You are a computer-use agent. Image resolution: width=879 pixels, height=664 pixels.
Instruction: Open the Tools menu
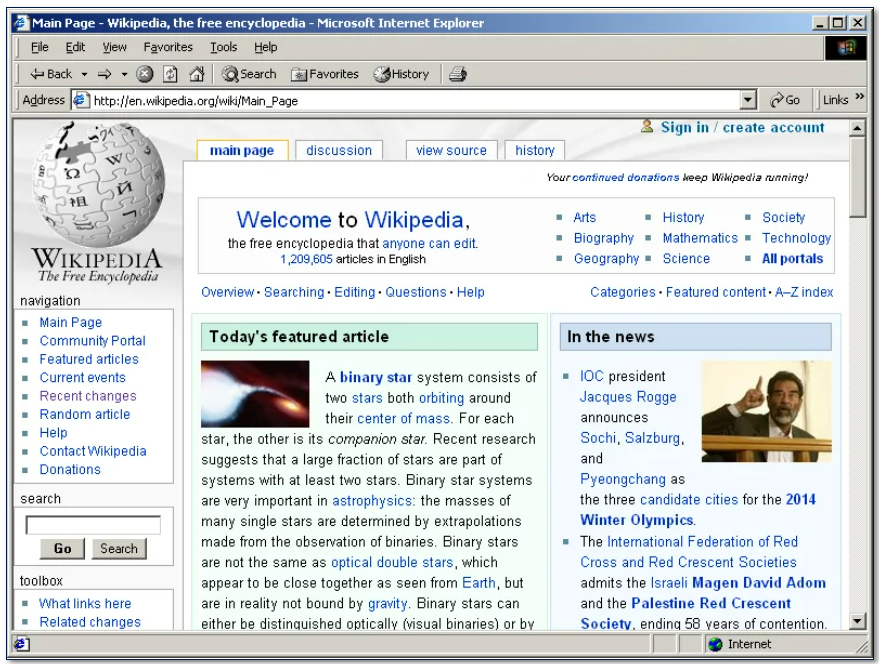[x=222, y=47]
